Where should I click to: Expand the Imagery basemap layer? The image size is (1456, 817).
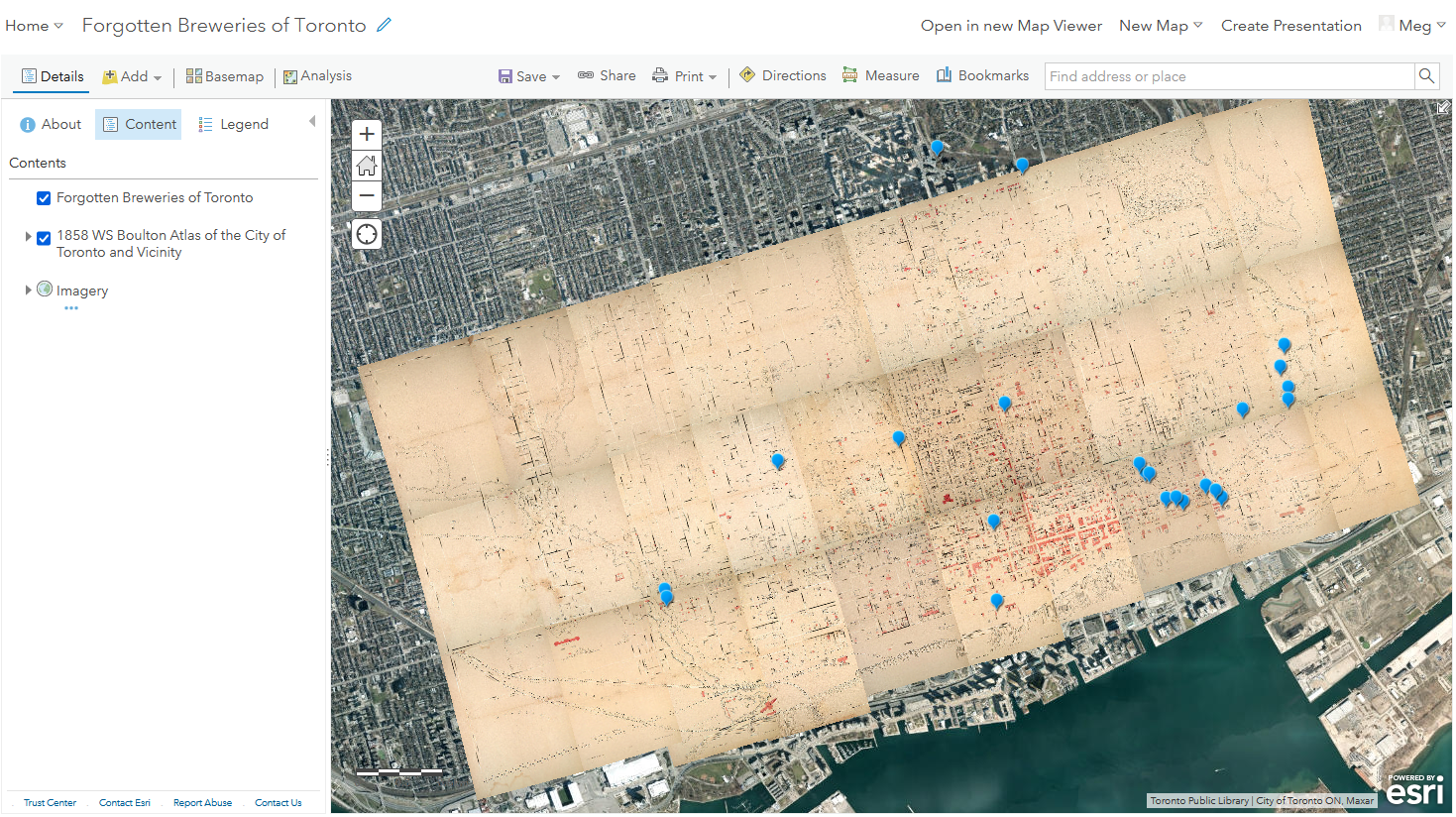[28, 291]
